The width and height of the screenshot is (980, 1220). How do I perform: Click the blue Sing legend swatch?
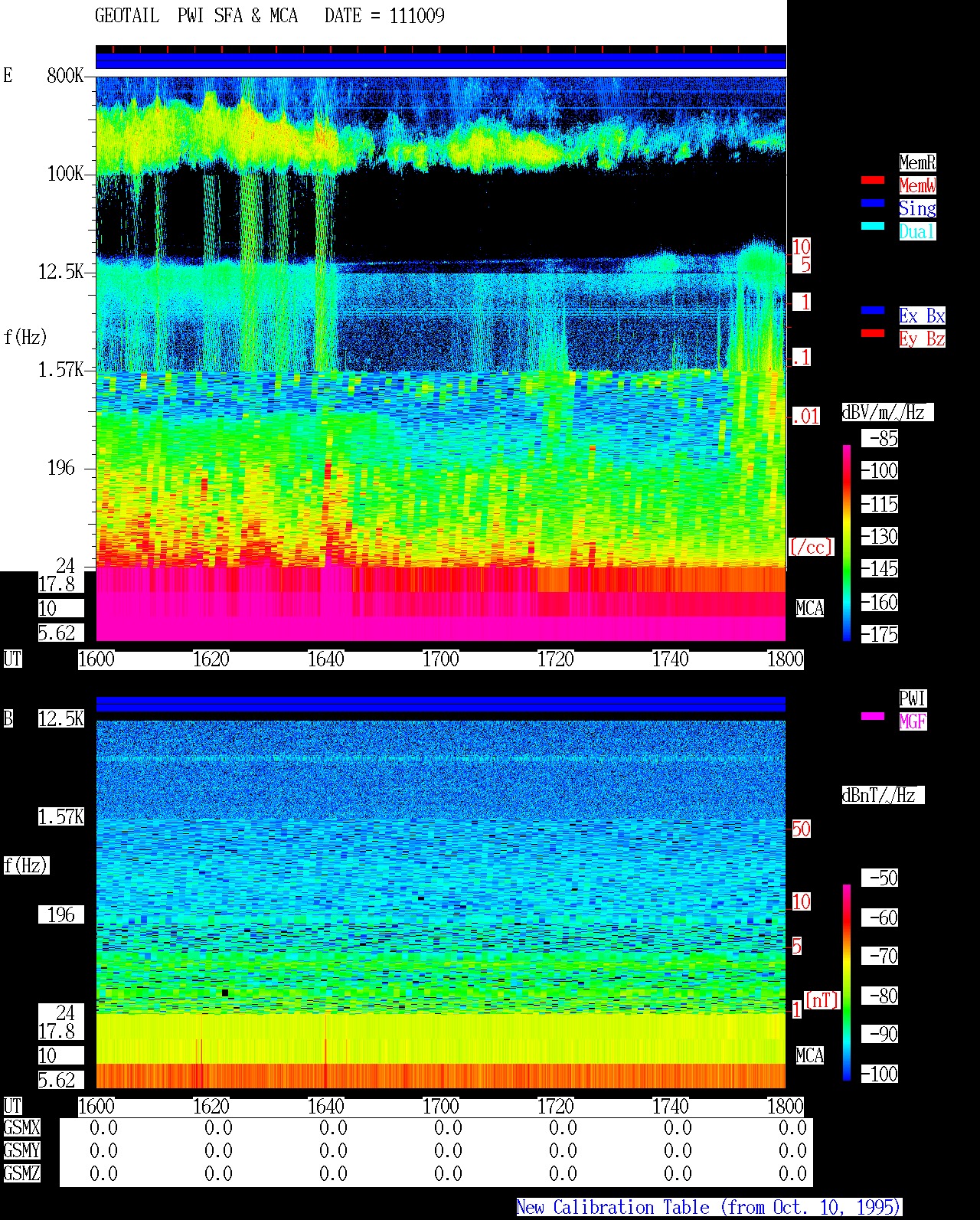click(x=873, y=203)
